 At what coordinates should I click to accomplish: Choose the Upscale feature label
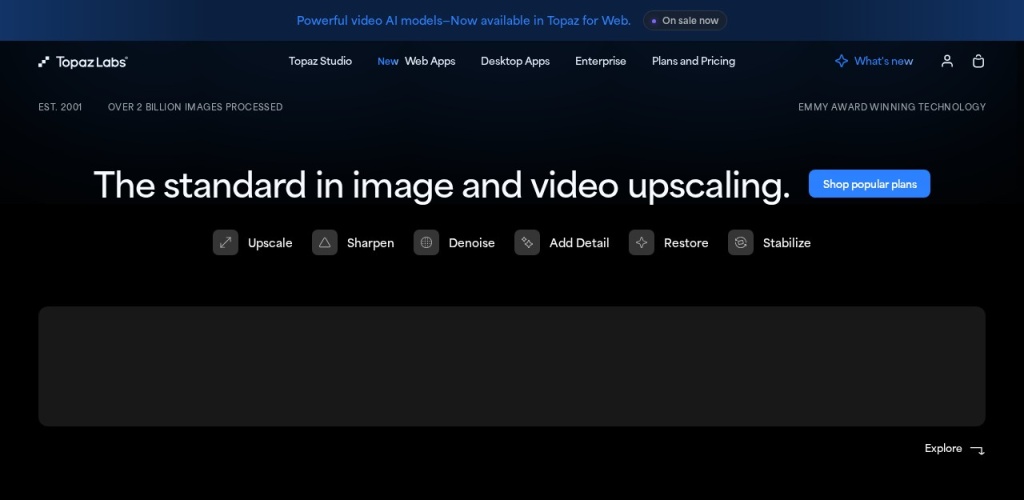[x=270, y=243]
